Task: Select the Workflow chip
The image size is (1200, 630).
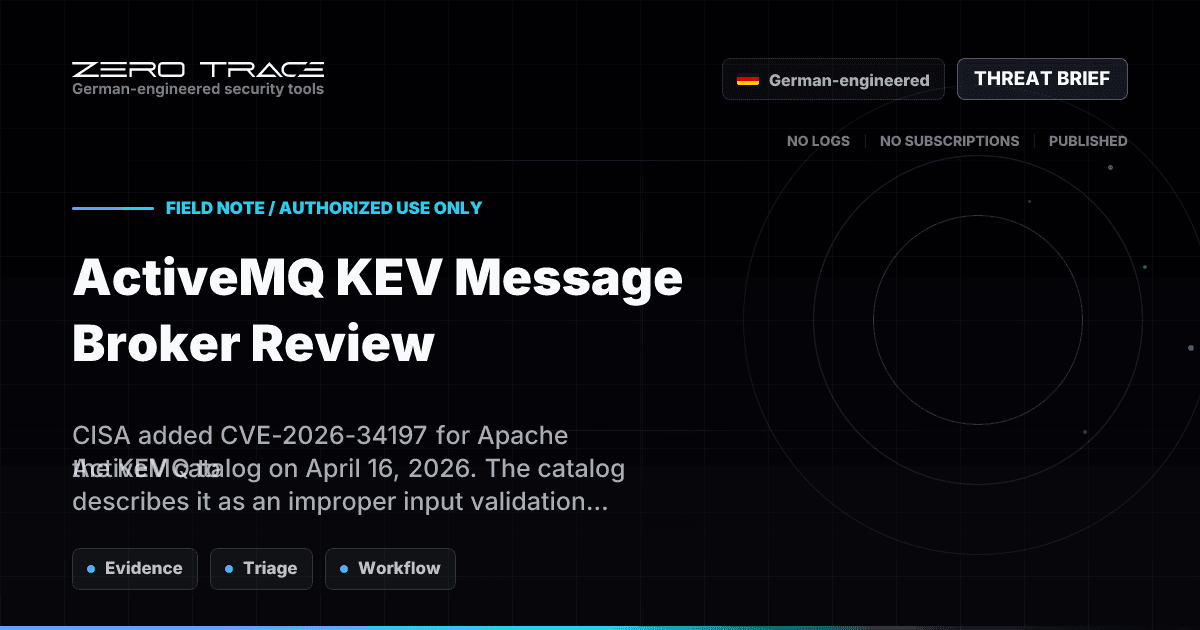Action: click(390, 568)
